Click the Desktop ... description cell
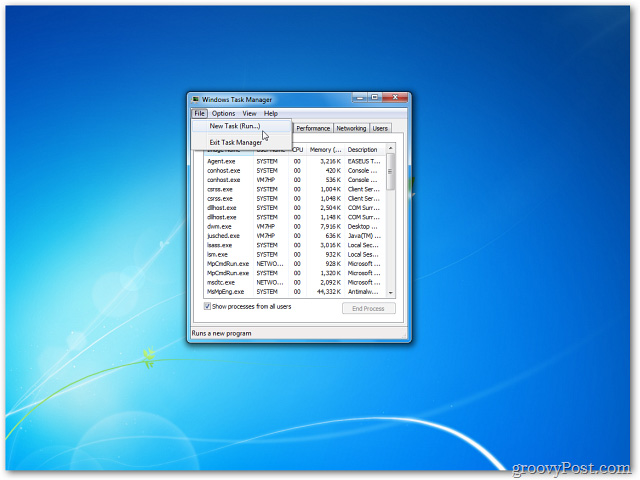The height and width of the screenshot is (480, 640). tap(362, 227)
